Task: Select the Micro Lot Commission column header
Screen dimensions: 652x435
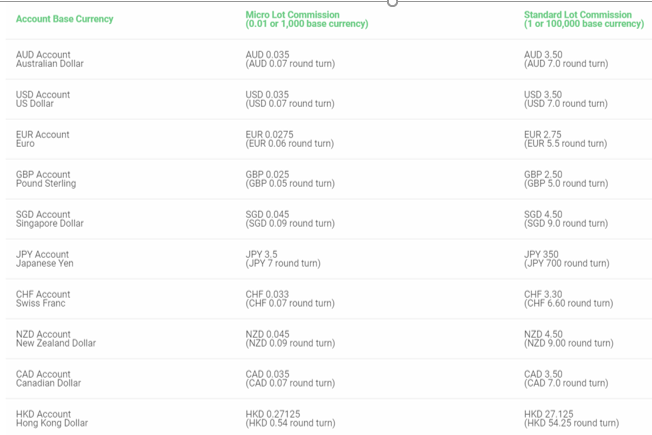Action: point(306,19)
